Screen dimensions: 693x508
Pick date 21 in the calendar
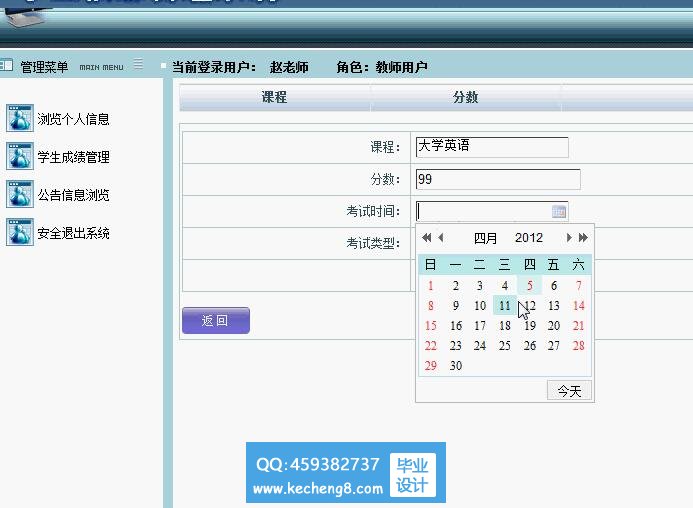tap(579, 326)
